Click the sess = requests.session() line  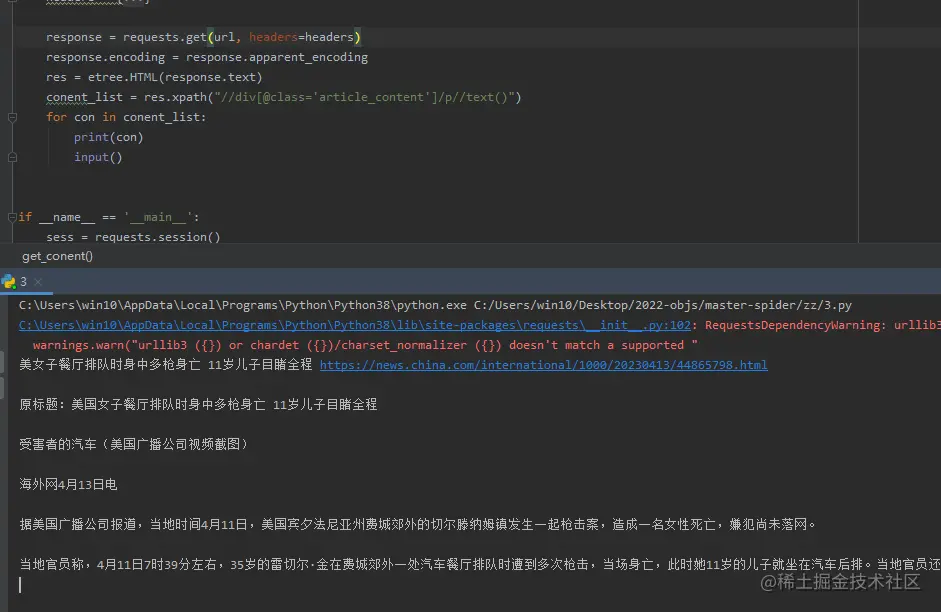(x=133, y=237)
